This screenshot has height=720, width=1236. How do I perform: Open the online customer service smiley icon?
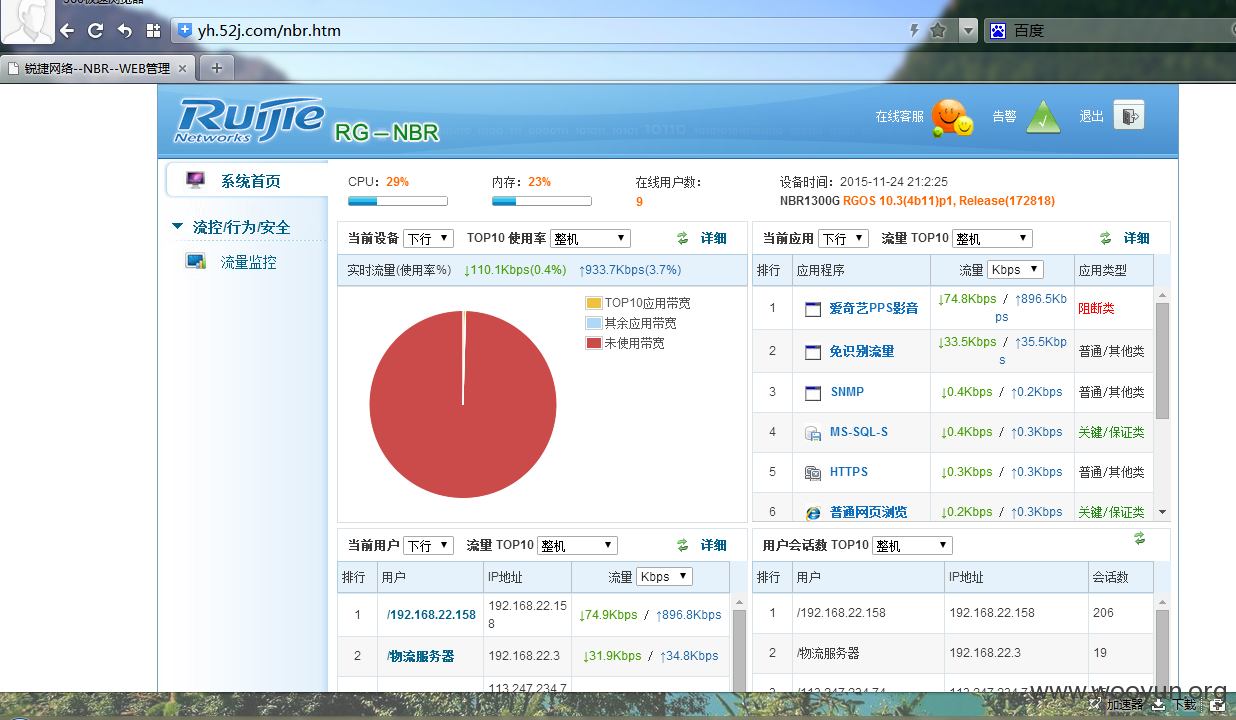(x=952, y=118)
